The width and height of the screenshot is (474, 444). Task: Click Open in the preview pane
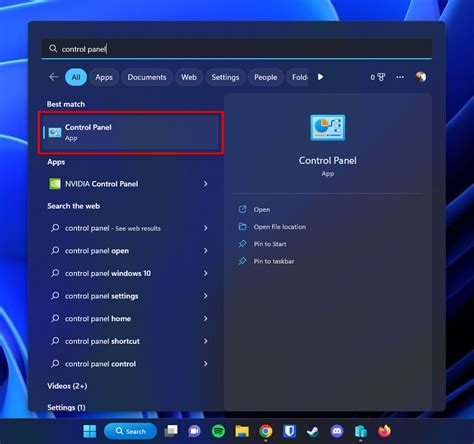[x=262, y=210]
